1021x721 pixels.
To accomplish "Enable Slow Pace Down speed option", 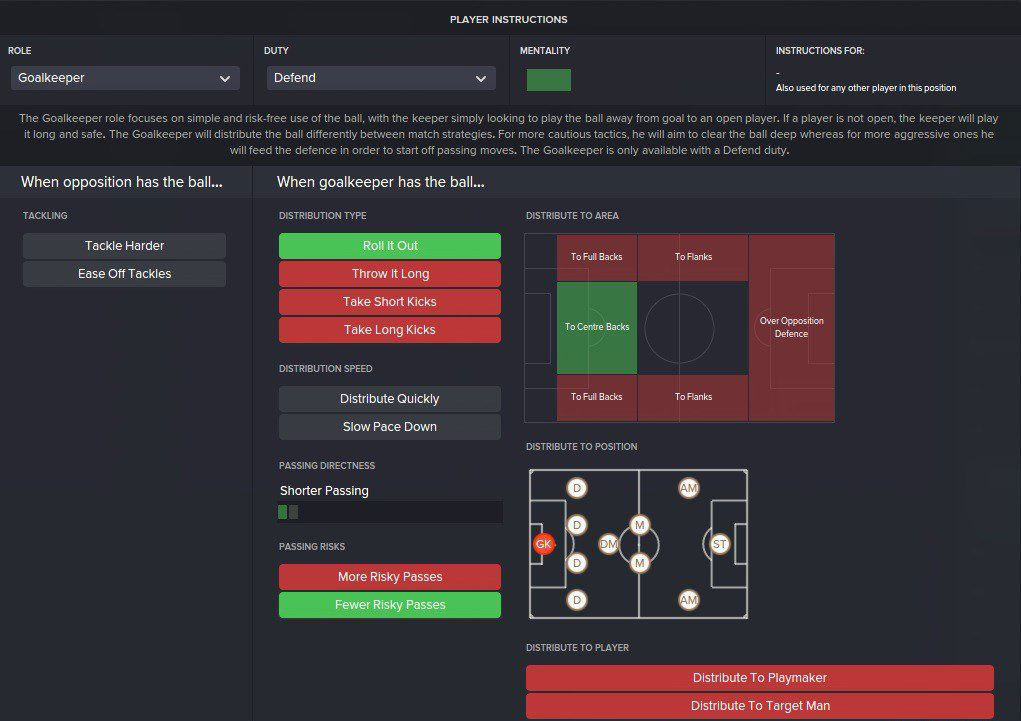I will [390, 427].
